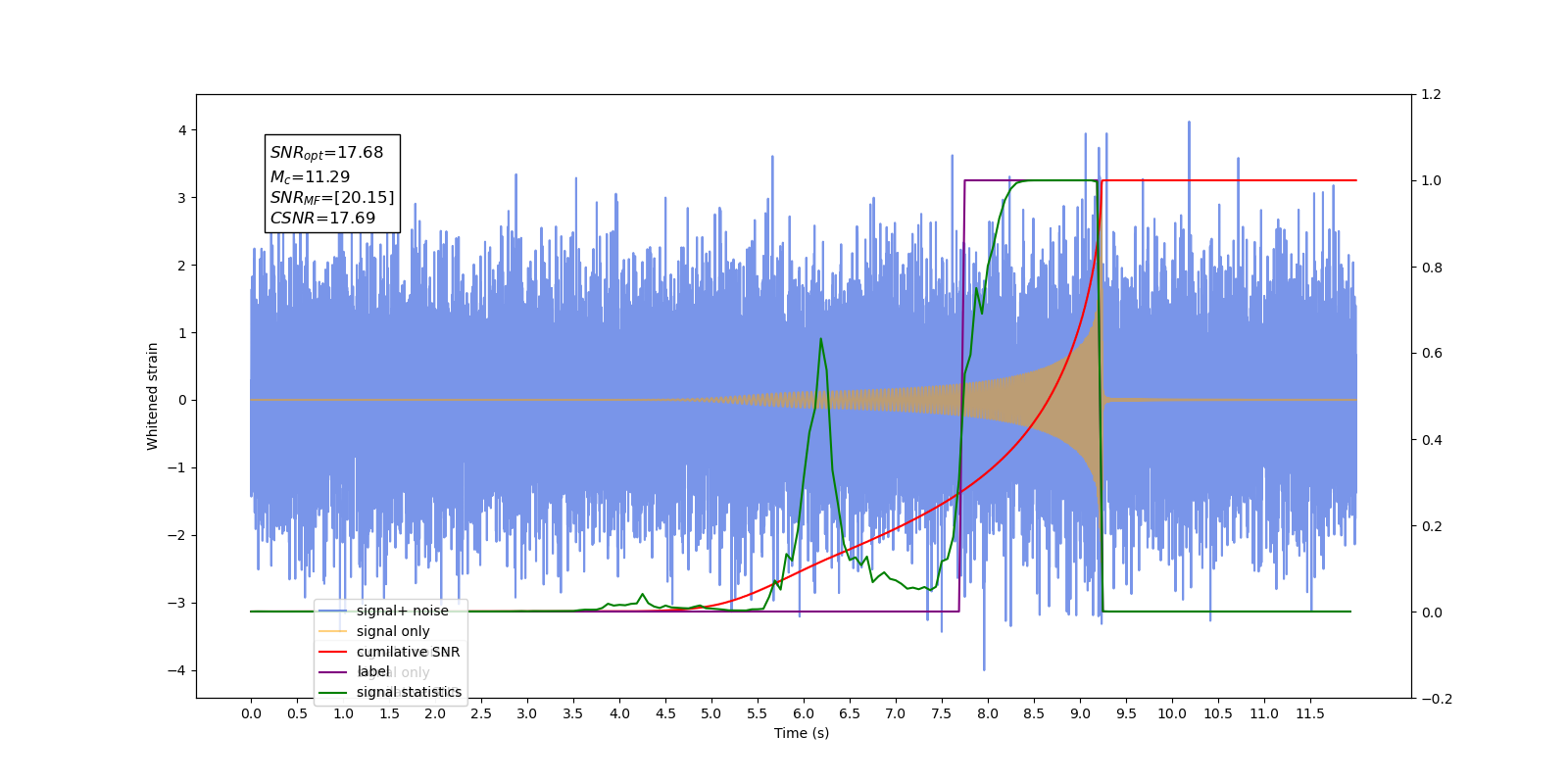Click the x-axis tick label 10.0
Viewport: 1568px width, 784px height.
tap(1172, 713)
